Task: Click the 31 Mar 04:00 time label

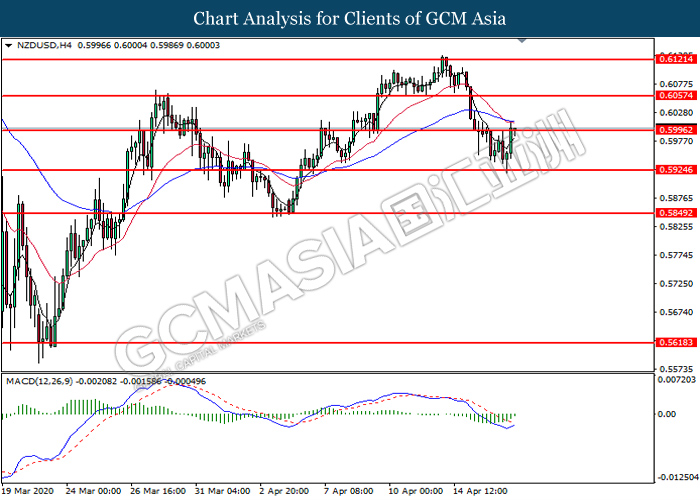Action: [x=223, y=491]
